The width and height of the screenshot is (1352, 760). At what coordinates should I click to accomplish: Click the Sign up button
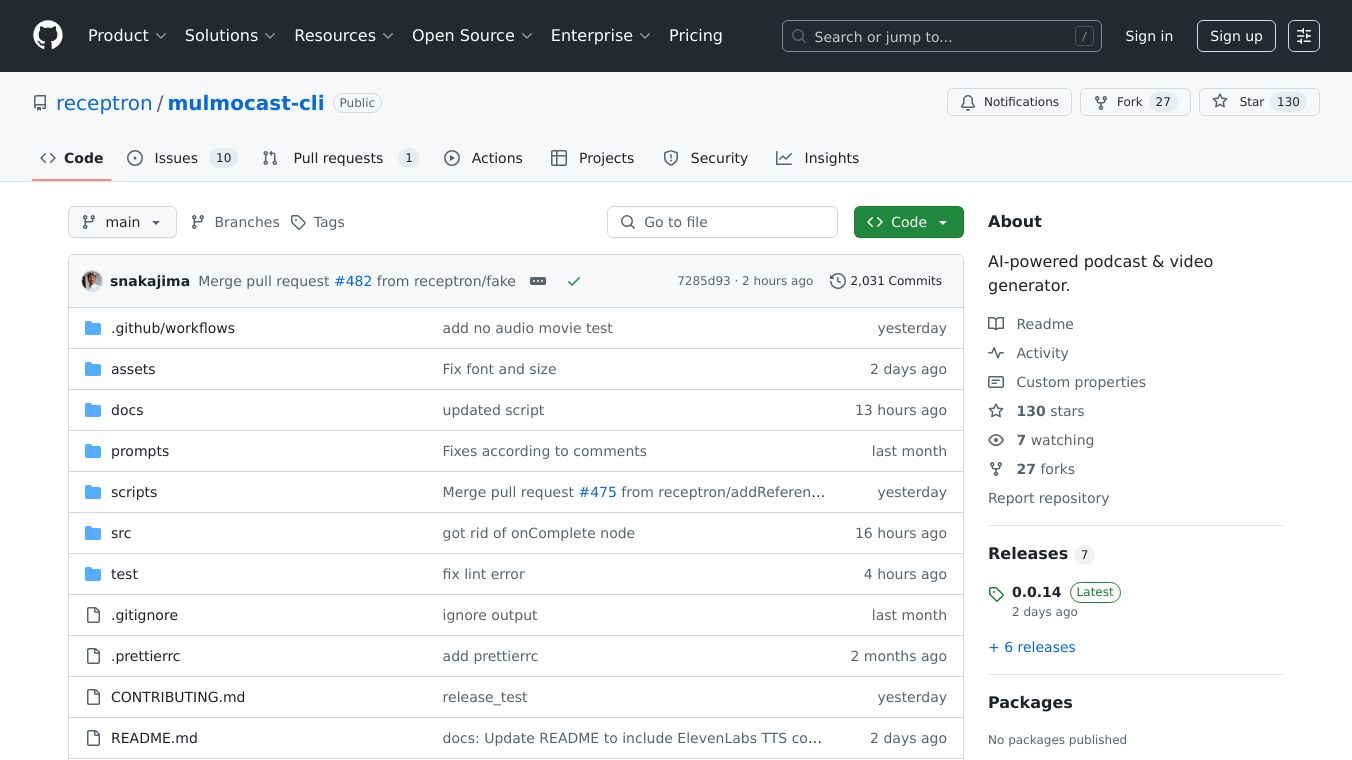1235,36
